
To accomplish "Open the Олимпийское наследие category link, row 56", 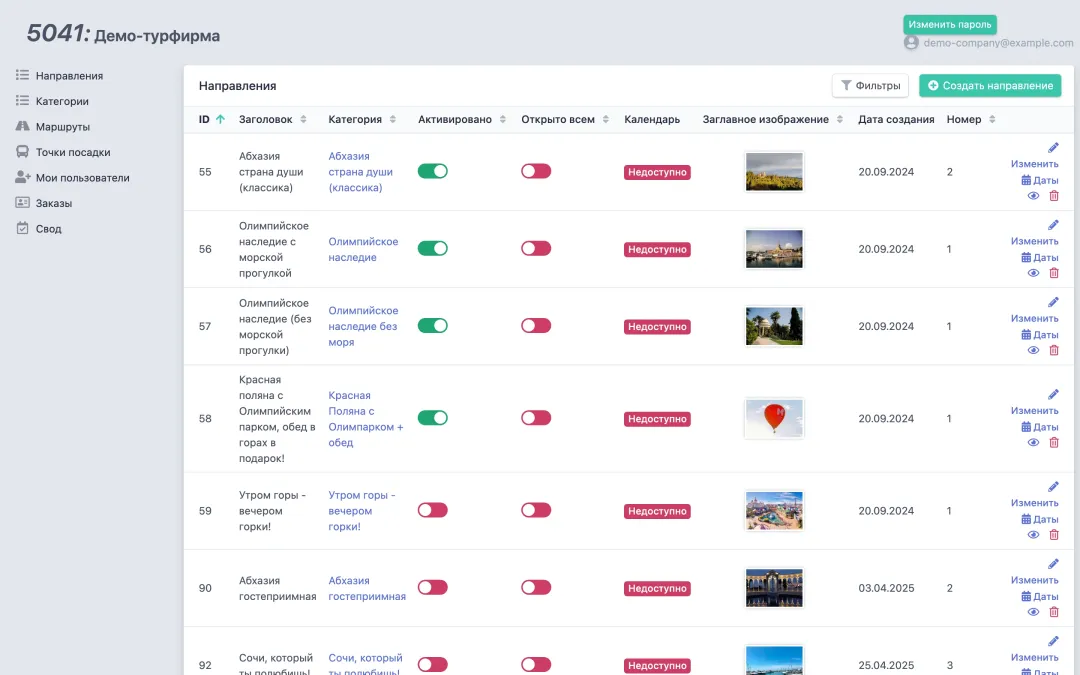I will point(363,249).
